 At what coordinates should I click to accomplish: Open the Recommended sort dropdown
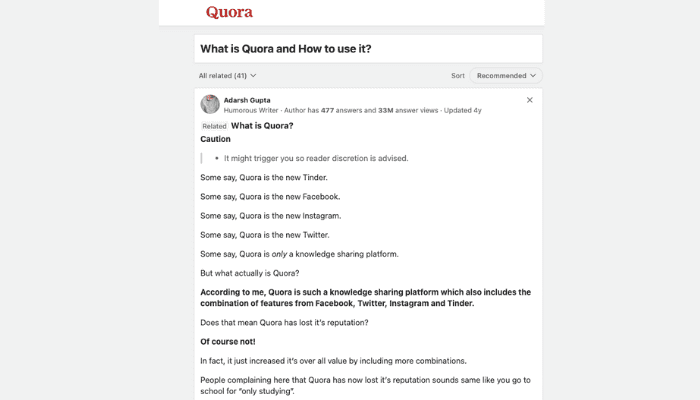pos(506,75)
